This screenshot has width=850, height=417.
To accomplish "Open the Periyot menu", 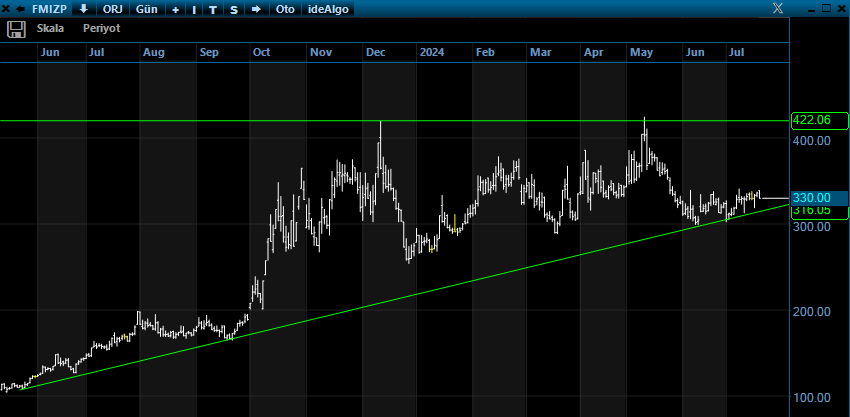I will [x=102, y=28].
